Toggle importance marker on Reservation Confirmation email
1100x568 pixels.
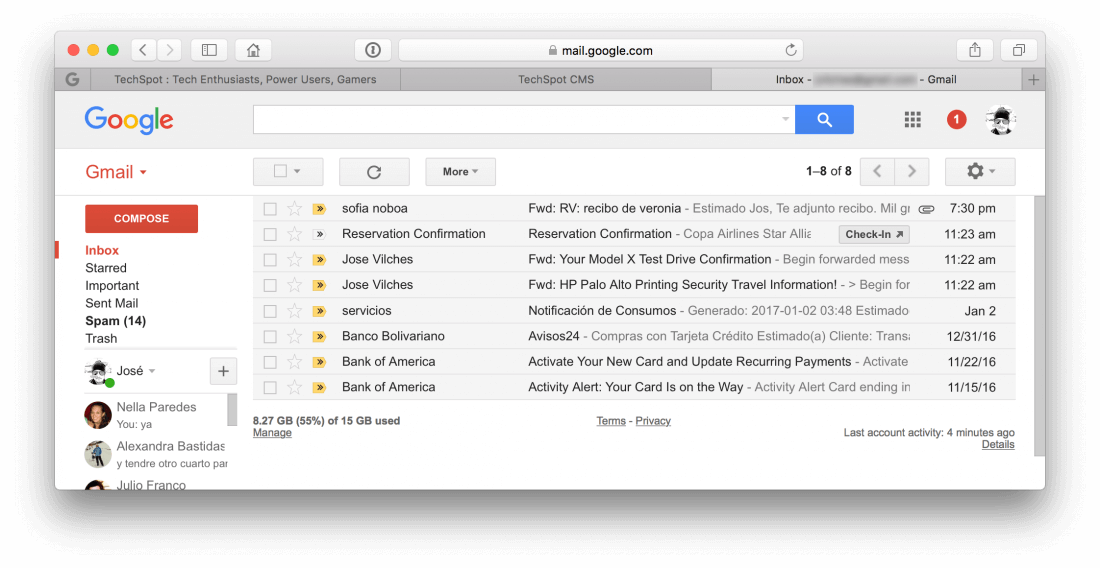[319, 234]
